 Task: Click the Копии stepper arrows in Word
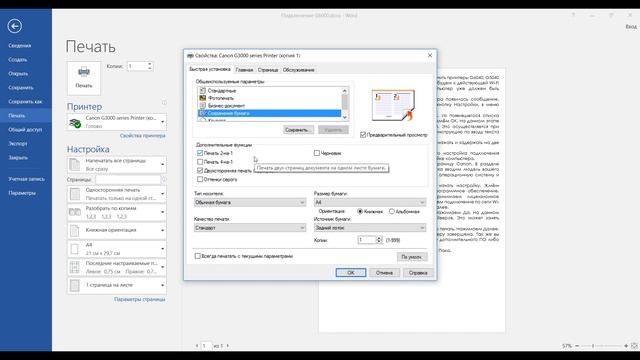click(150, 66)
